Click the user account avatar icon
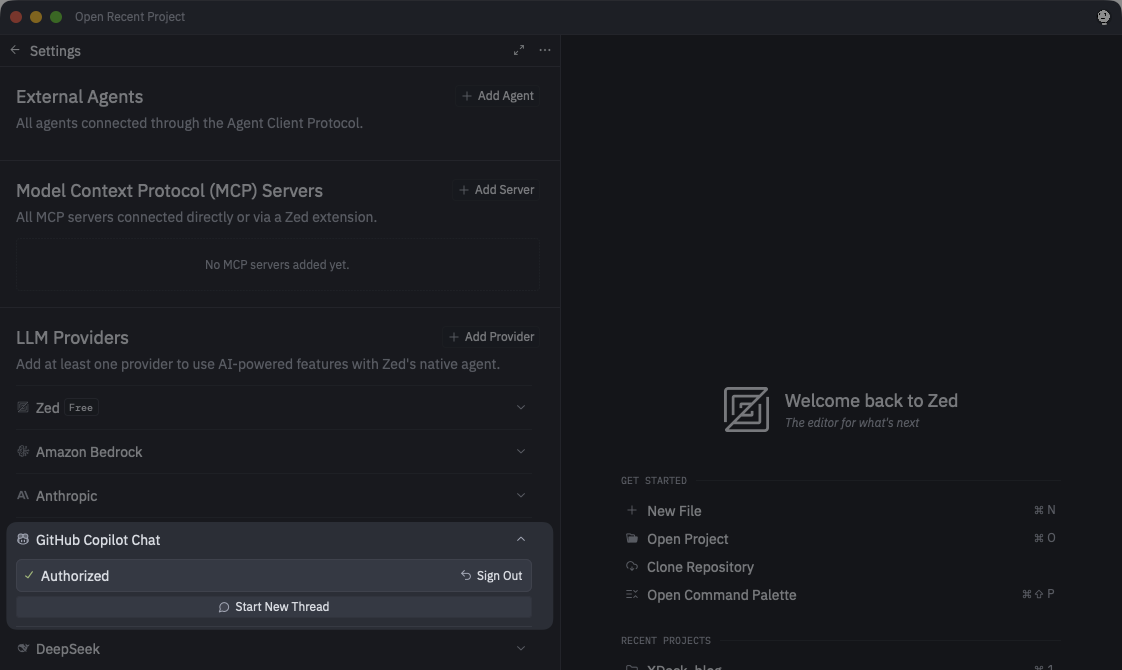The image size is (1122, 670). (1103, 16)
